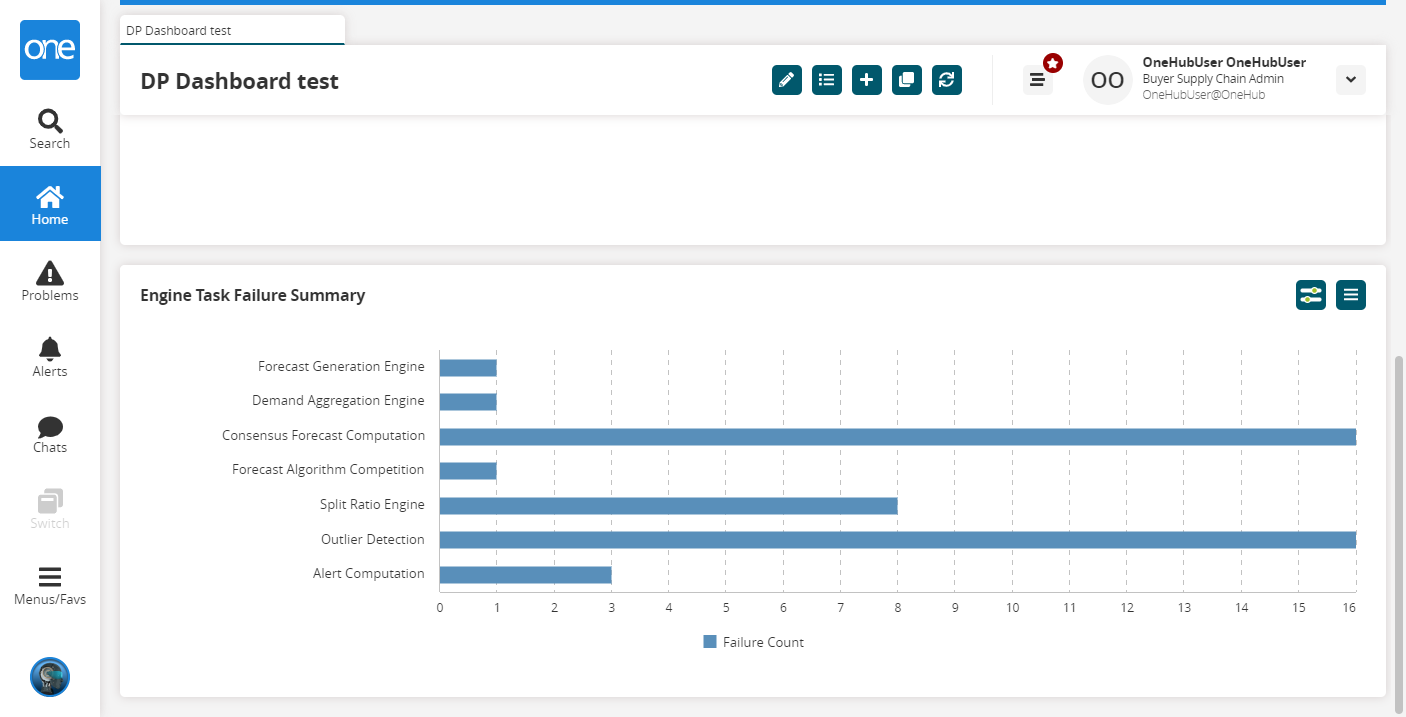This screenshot has height=717, width=1406.
Task: Refresh the dashboard
Action: 947,80
